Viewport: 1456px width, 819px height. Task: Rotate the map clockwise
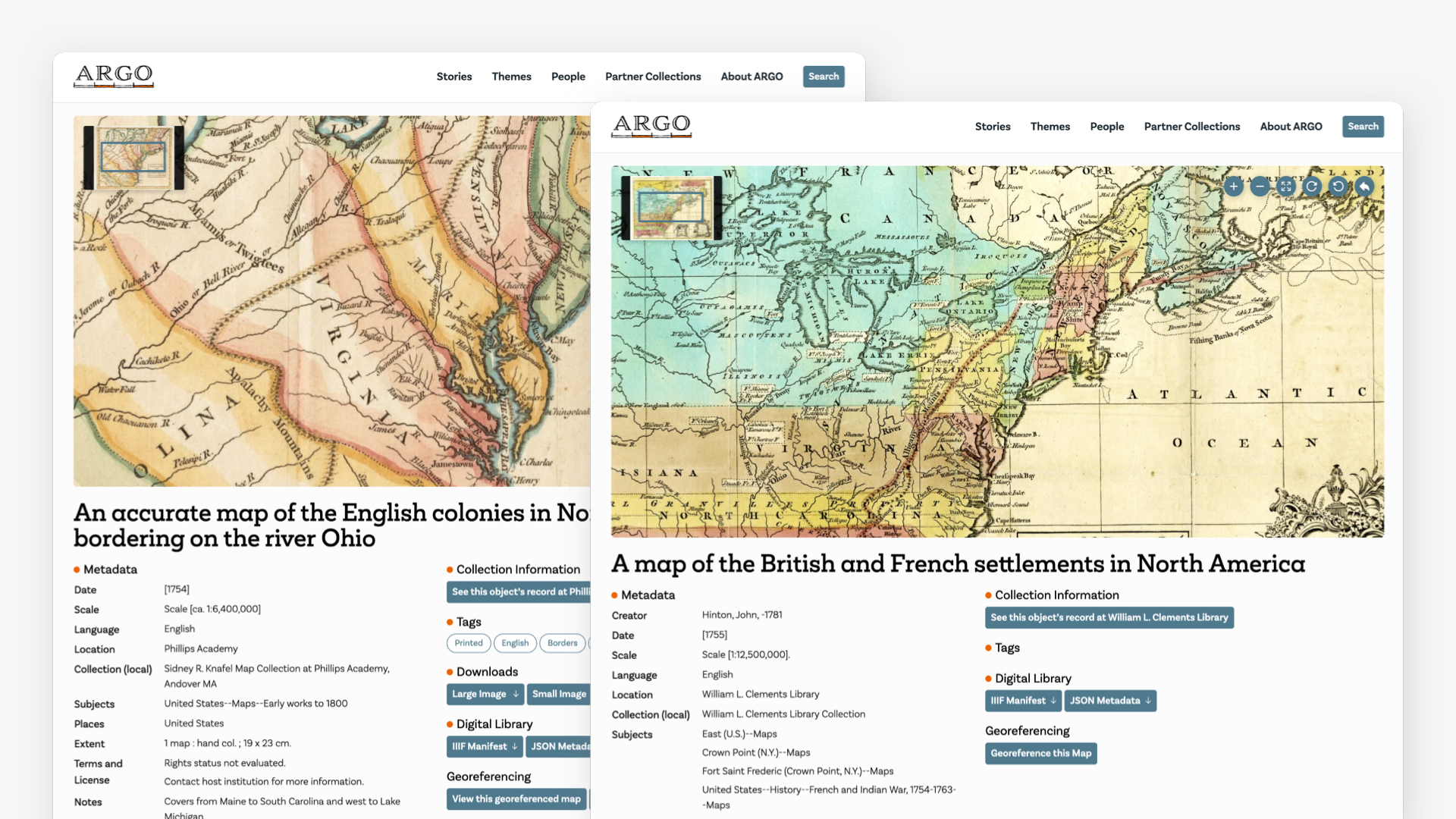click(1312, 186)
